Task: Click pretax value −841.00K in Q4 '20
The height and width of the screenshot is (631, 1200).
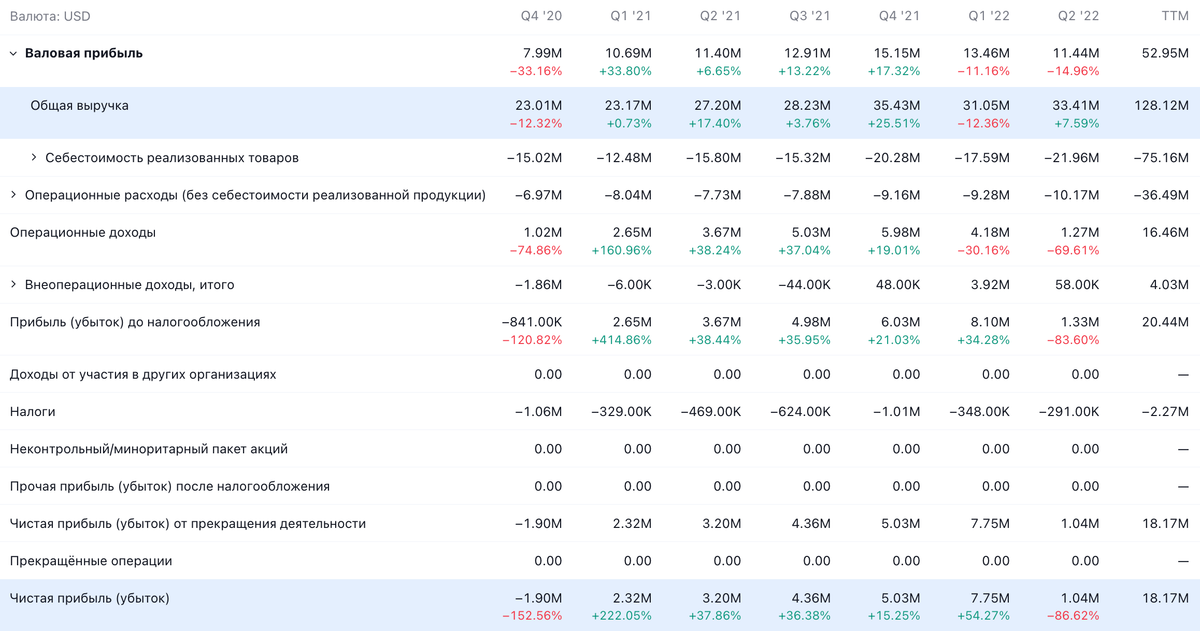Action: coord(532,322)
